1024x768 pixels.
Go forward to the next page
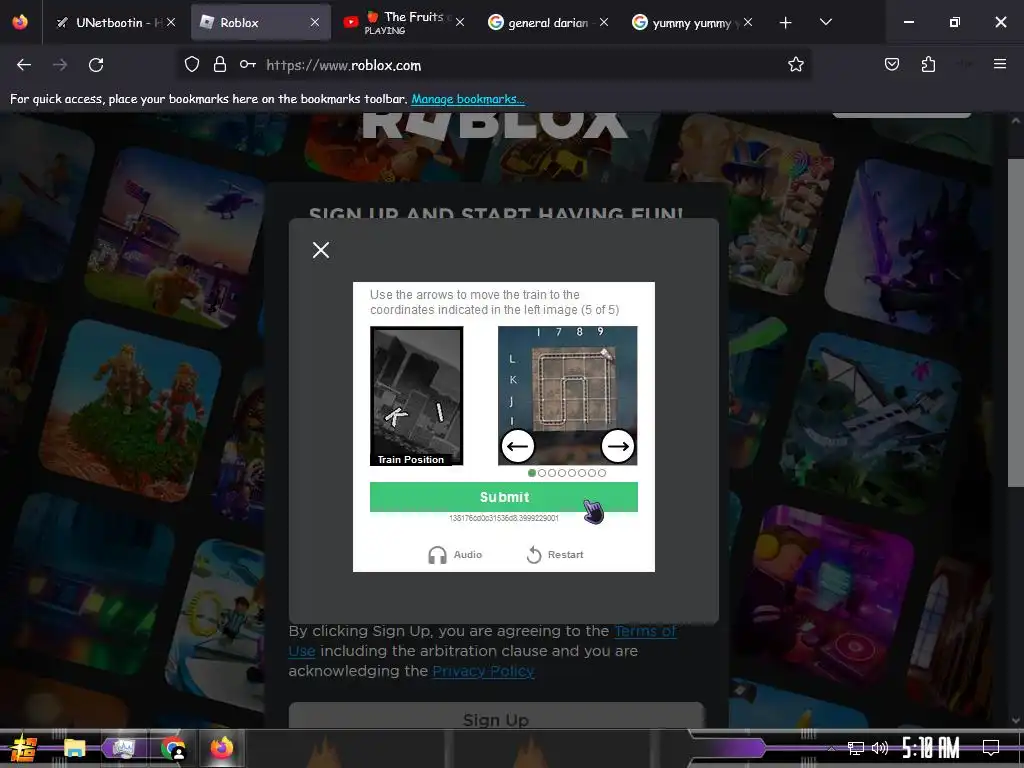pos(60,65)
